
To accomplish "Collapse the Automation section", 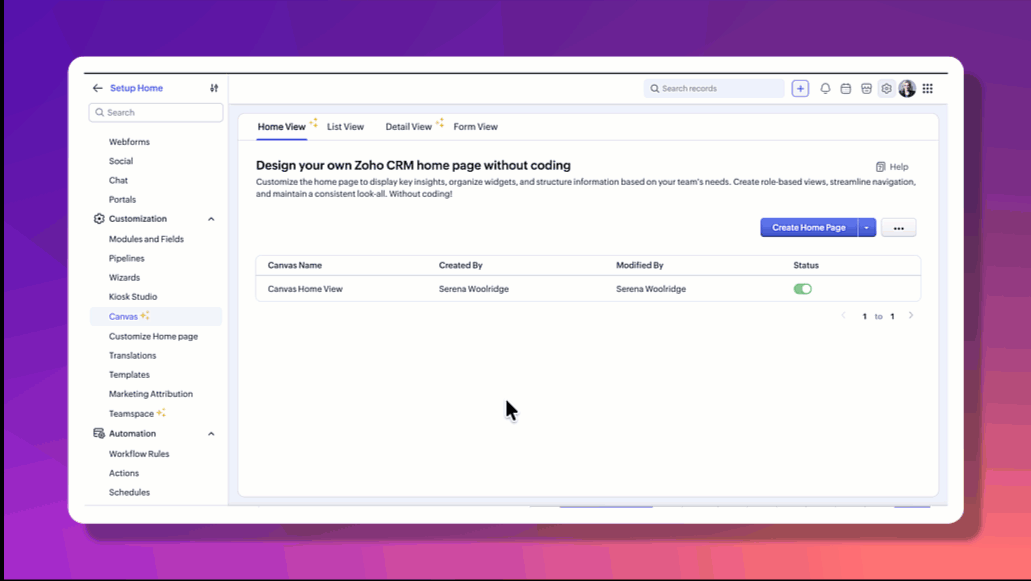I will [211, 434].
